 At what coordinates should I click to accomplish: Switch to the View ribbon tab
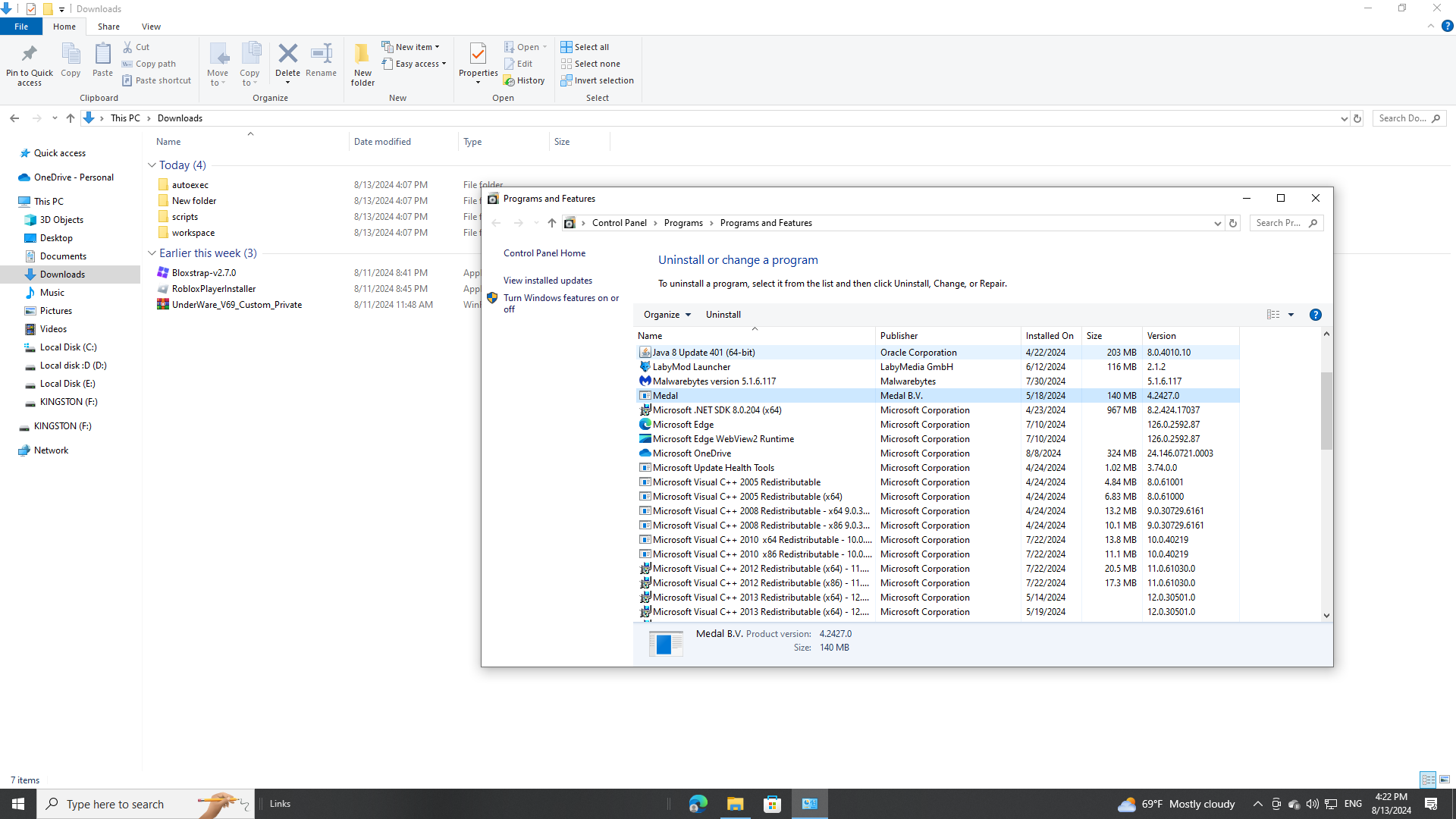(151, 27)
